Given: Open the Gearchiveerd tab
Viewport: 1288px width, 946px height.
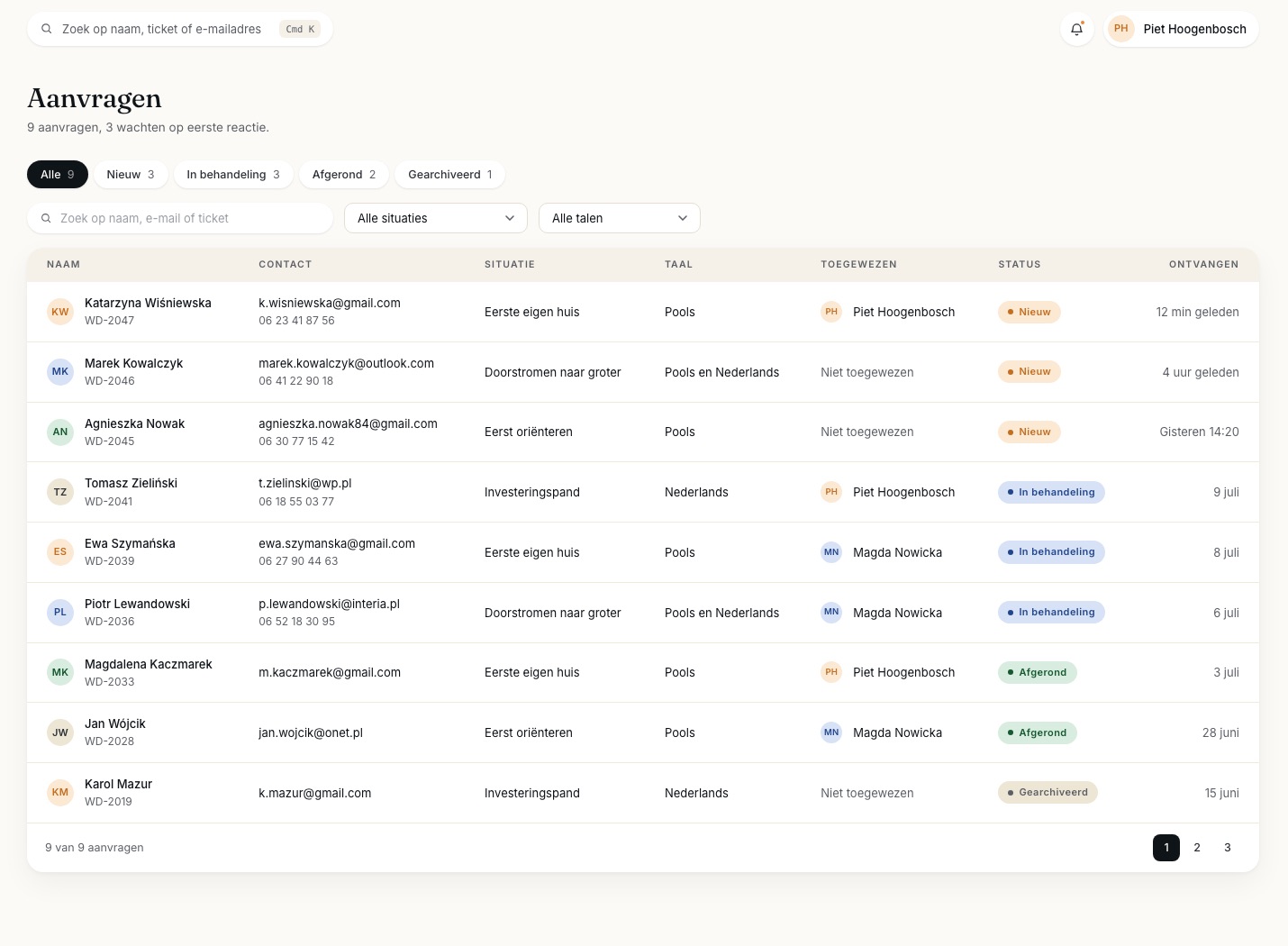Looking at the screenshot, I should 450,175.
